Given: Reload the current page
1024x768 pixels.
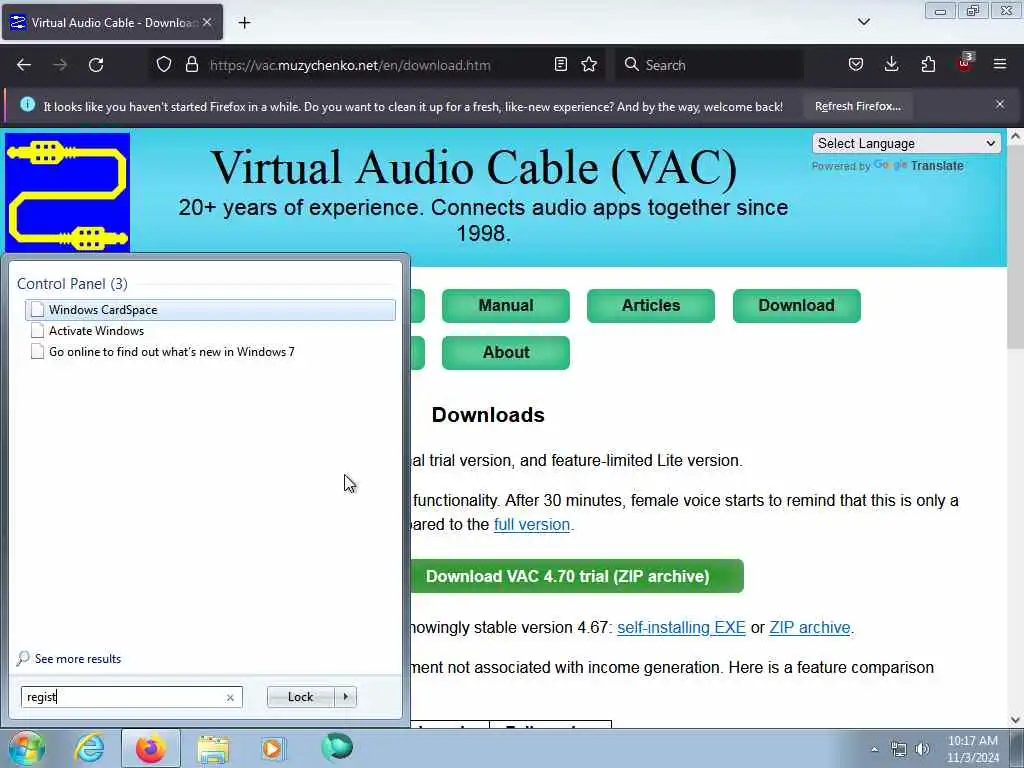Looking at the screenshot, I should click(96, 65).
